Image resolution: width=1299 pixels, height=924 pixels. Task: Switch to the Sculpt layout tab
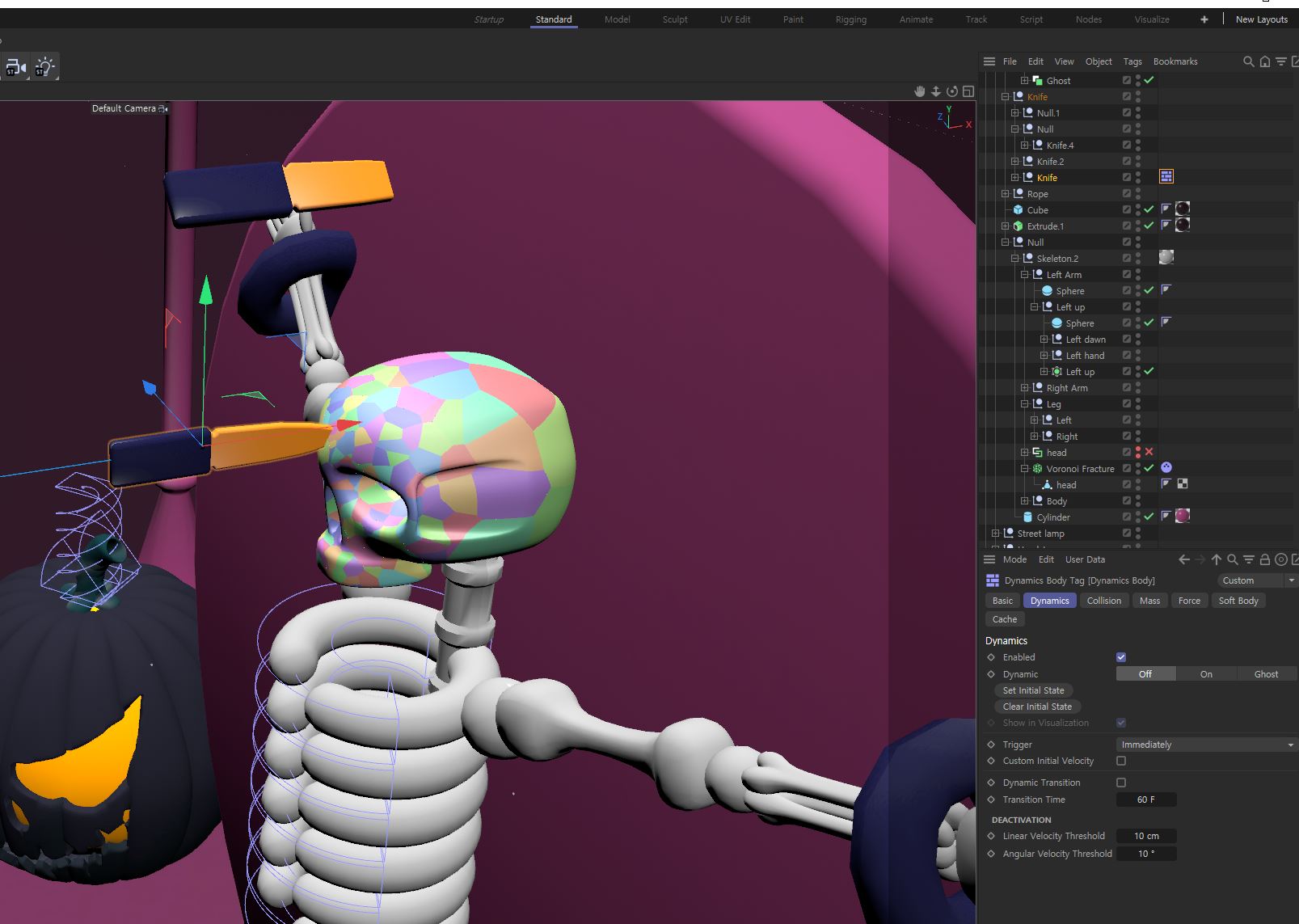(x=675, y=19)
